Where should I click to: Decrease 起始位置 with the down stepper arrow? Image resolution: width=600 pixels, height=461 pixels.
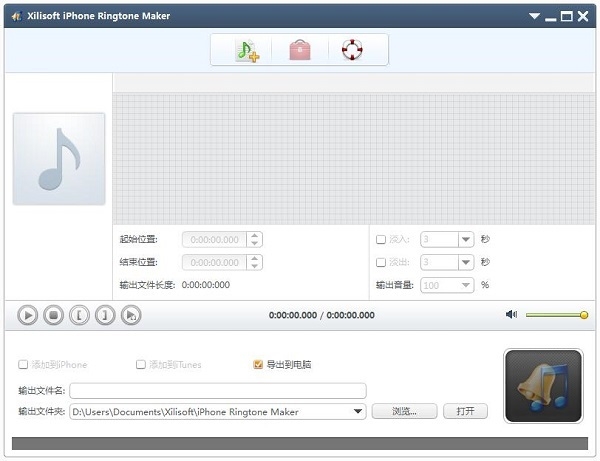click(x=254, y=243)
